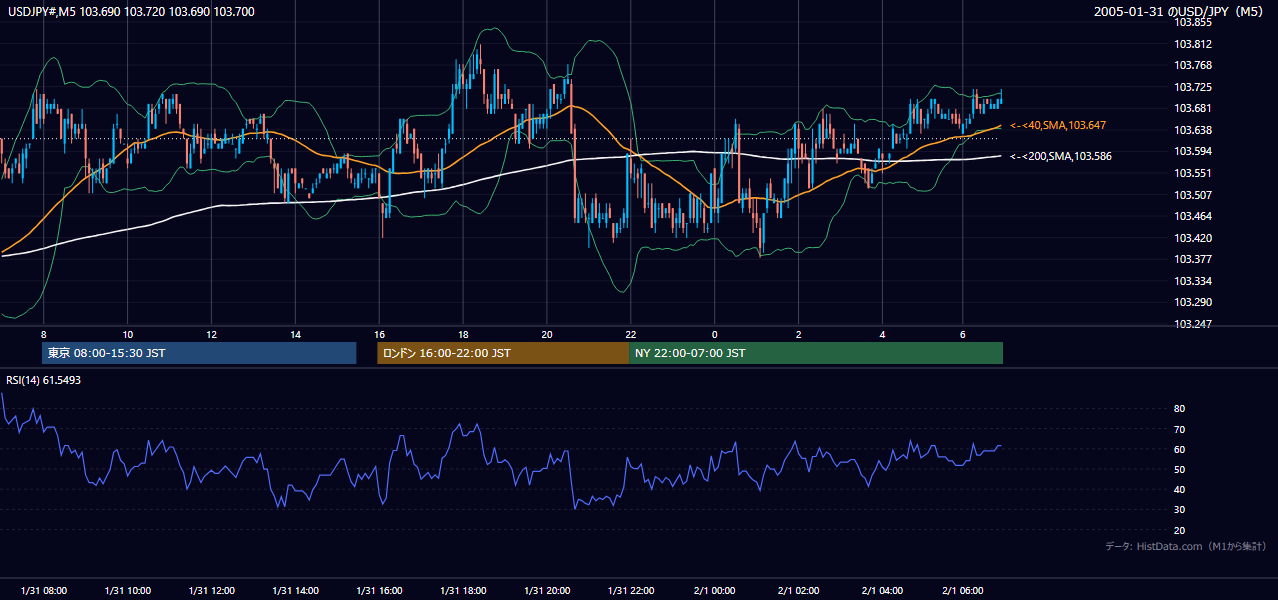Click the 103.594 price axis label

[1192, 152]
